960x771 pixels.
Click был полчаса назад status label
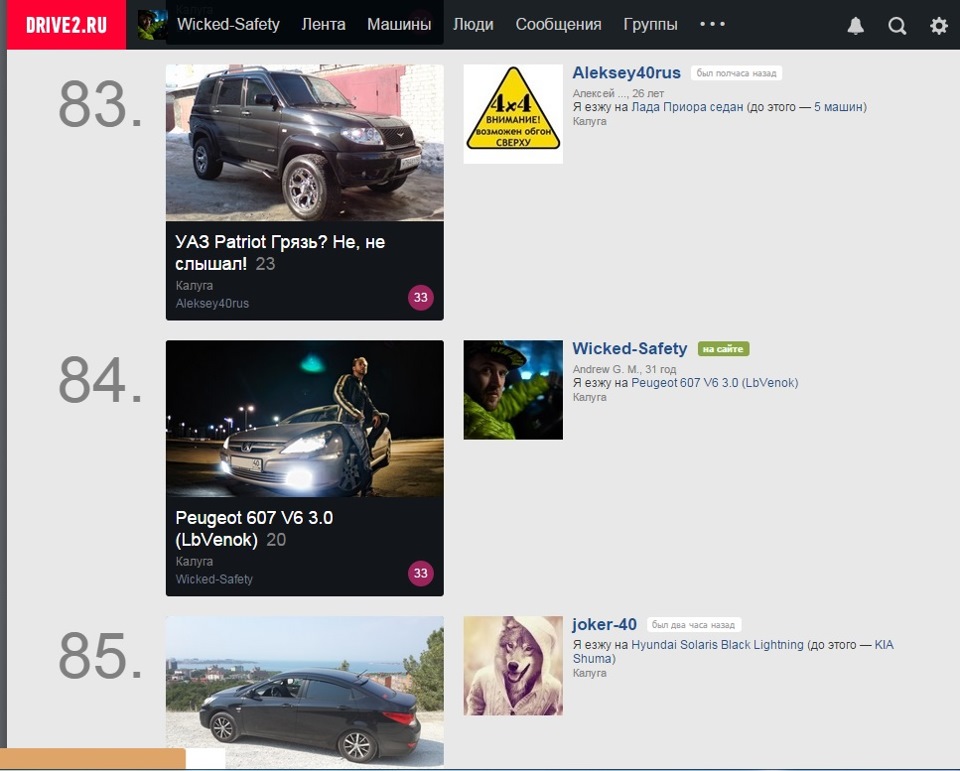(x=736, y=73)
